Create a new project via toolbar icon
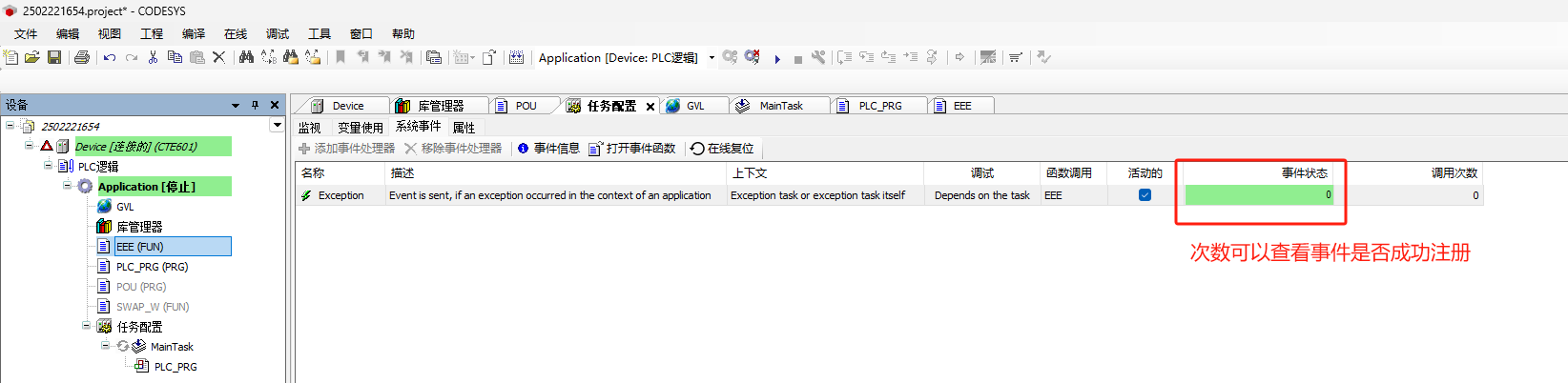The image size is (1568, 383). [11, 57]
